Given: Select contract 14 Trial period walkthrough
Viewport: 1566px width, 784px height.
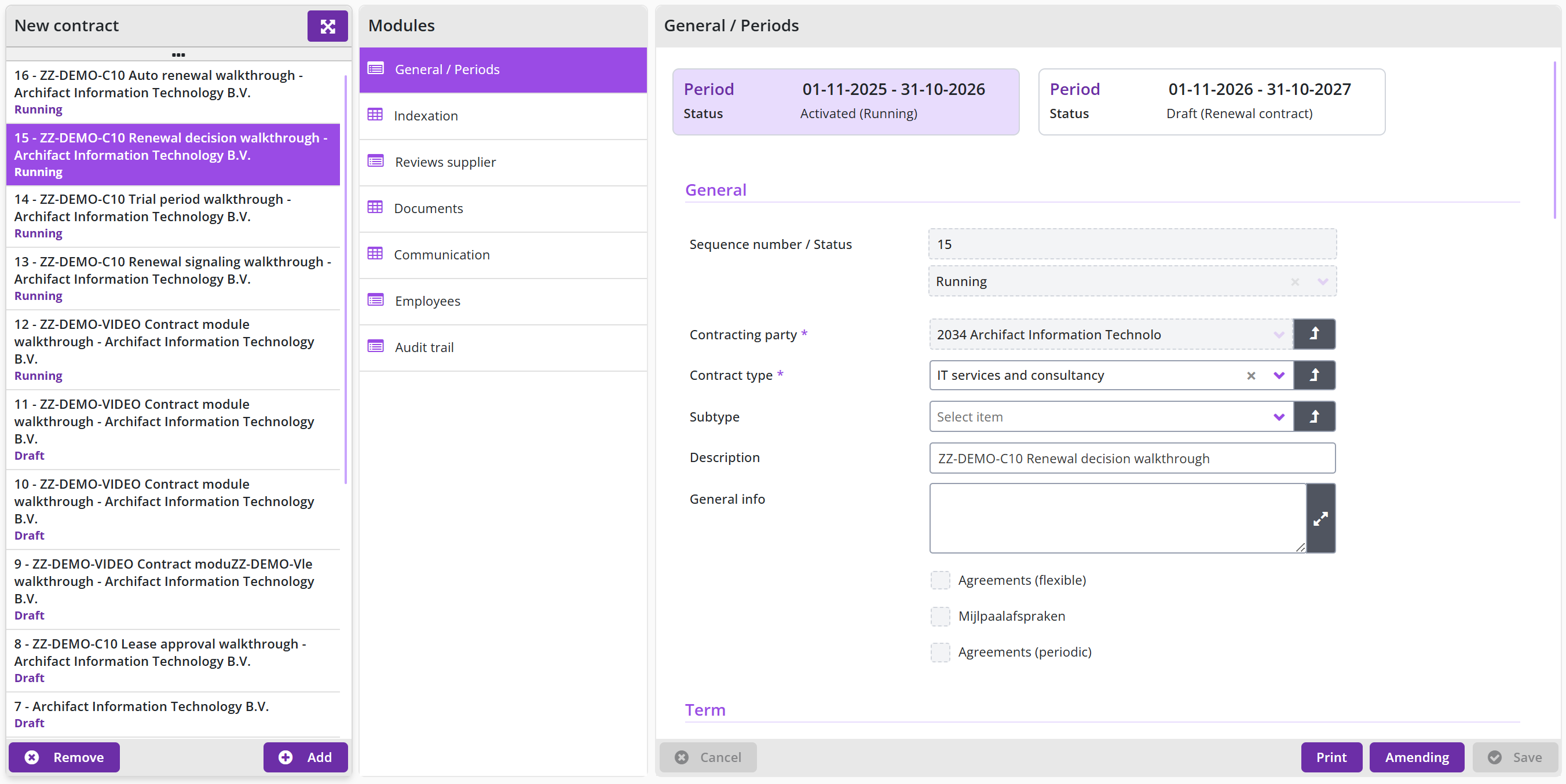Looking at the screenshot, I should coord(173,216).
